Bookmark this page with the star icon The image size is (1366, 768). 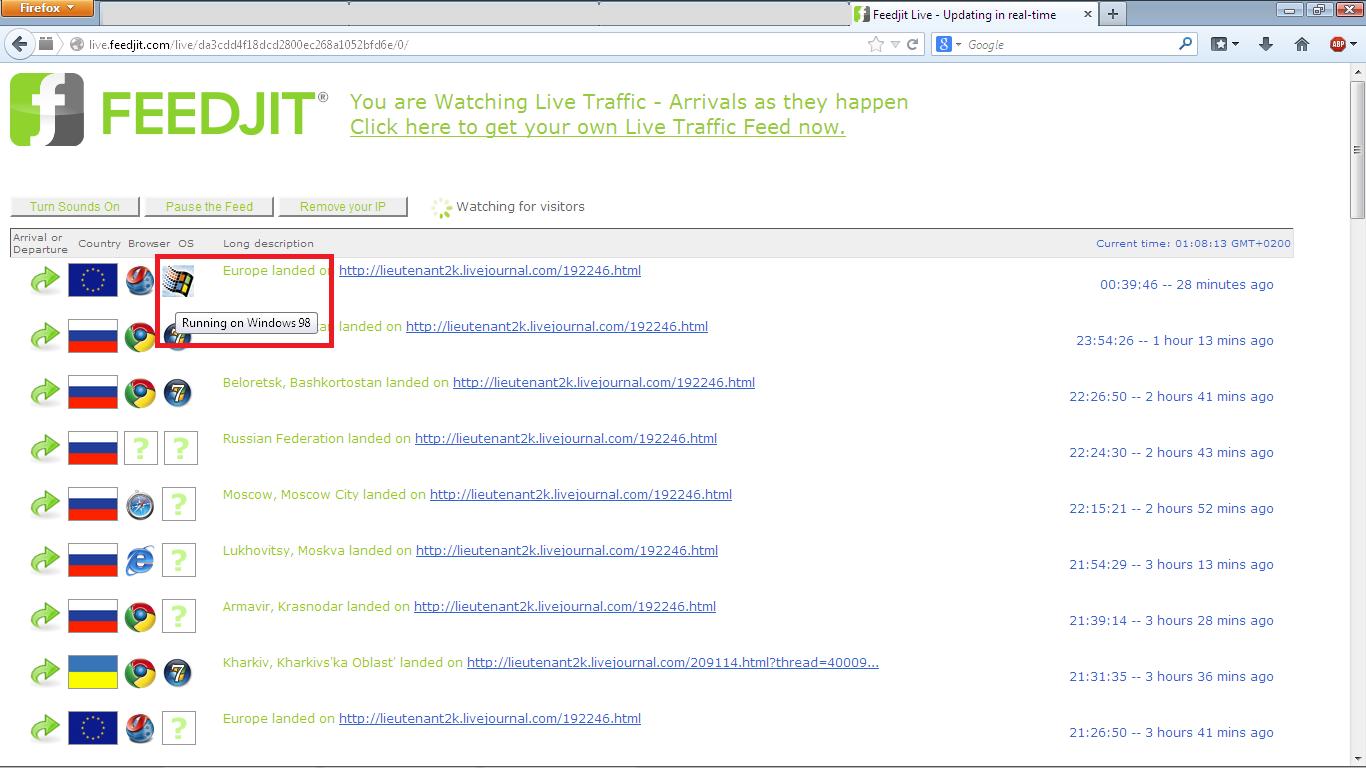pyautogui.click(x=876, y=44)
